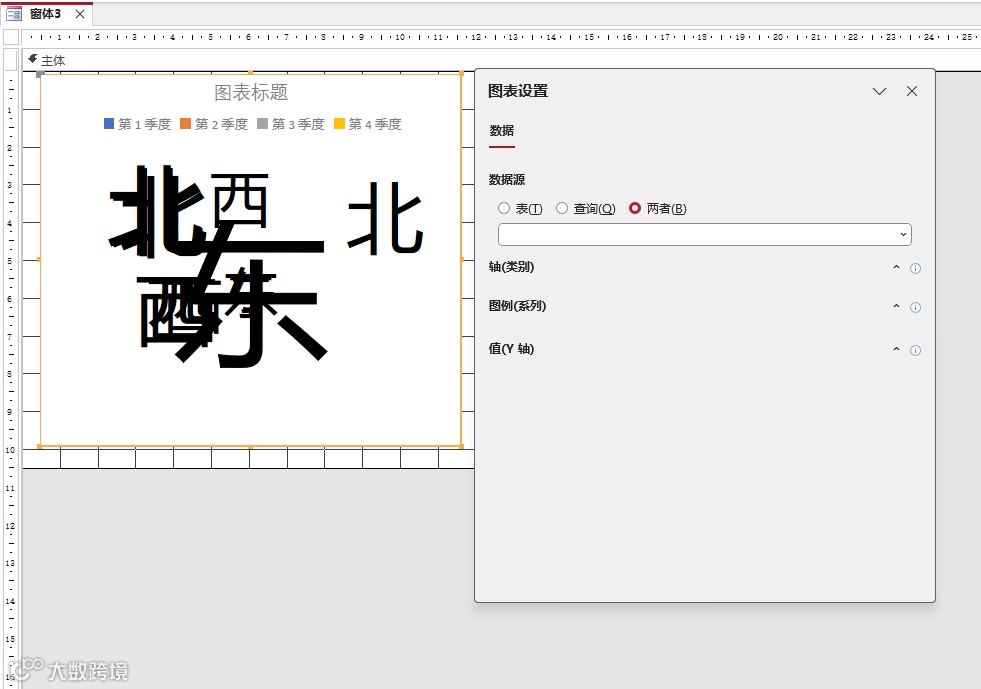
Task: Click the 第 3 季度 legend label
Action: click(298, 124)
